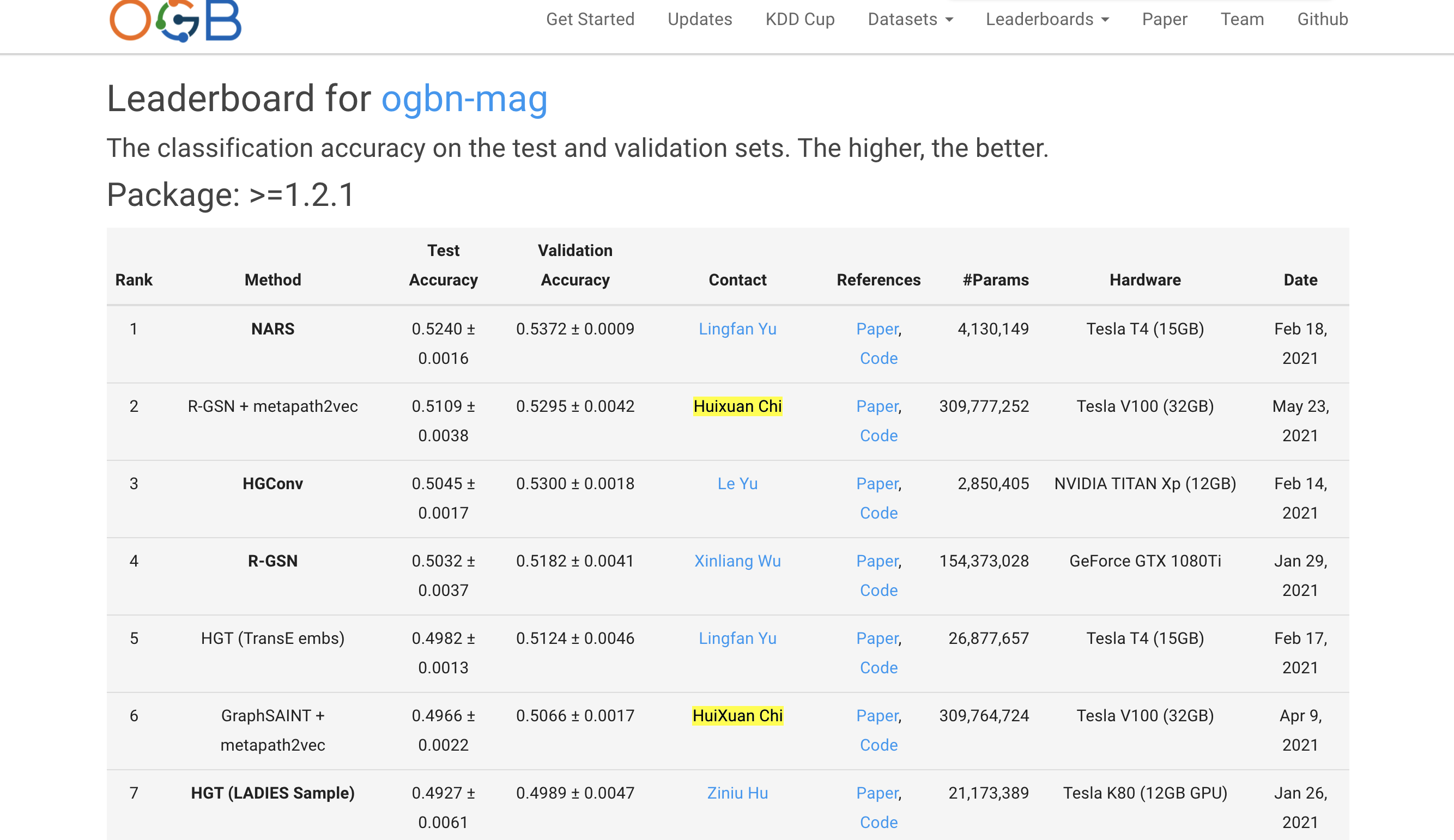1454x840 pixels.
Task: Navigate to KDD Cup
Action: click(x=799, y=20)
